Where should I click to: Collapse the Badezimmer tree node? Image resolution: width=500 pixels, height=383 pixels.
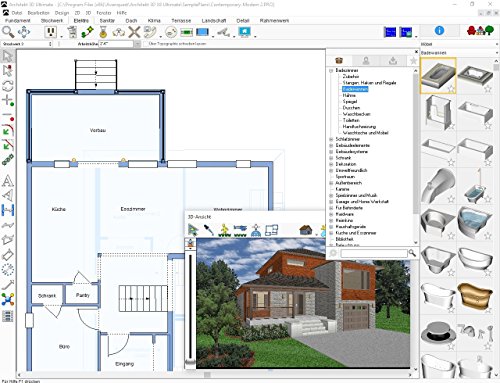point(331,71)
